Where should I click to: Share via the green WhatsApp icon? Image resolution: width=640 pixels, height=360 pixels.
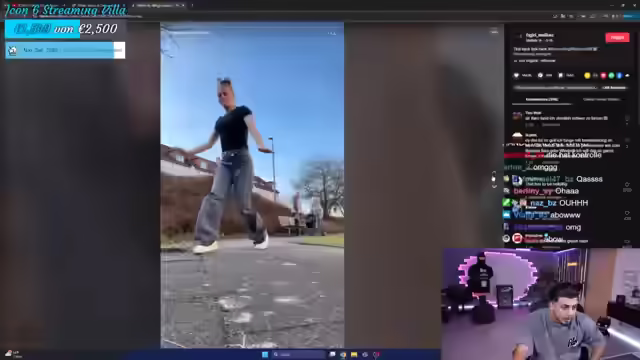(x=611, y=76)
